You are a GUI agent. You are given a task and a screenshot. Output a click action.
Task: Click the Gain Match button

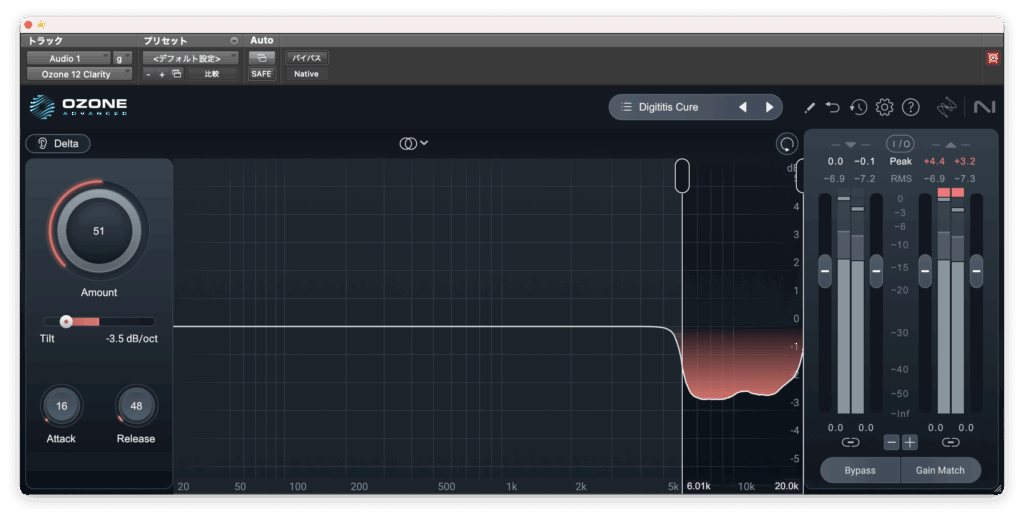(x=940, y=470)
